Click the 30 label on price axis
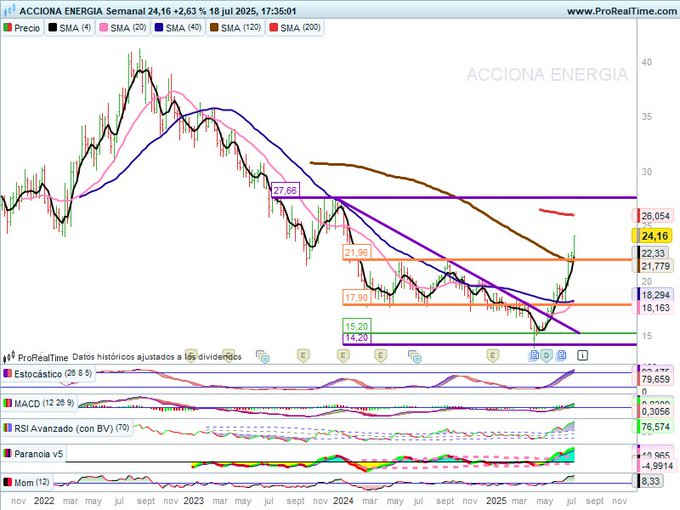 tap(646, 172)
